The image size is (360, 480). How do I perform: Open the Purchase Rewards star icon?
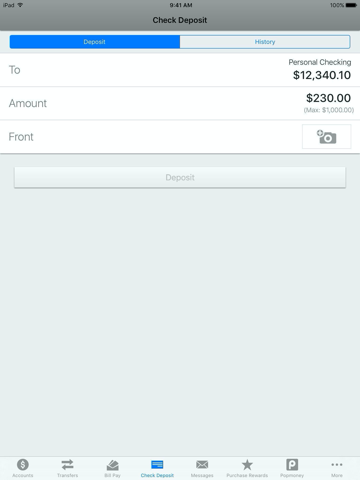tap(247, 464)
